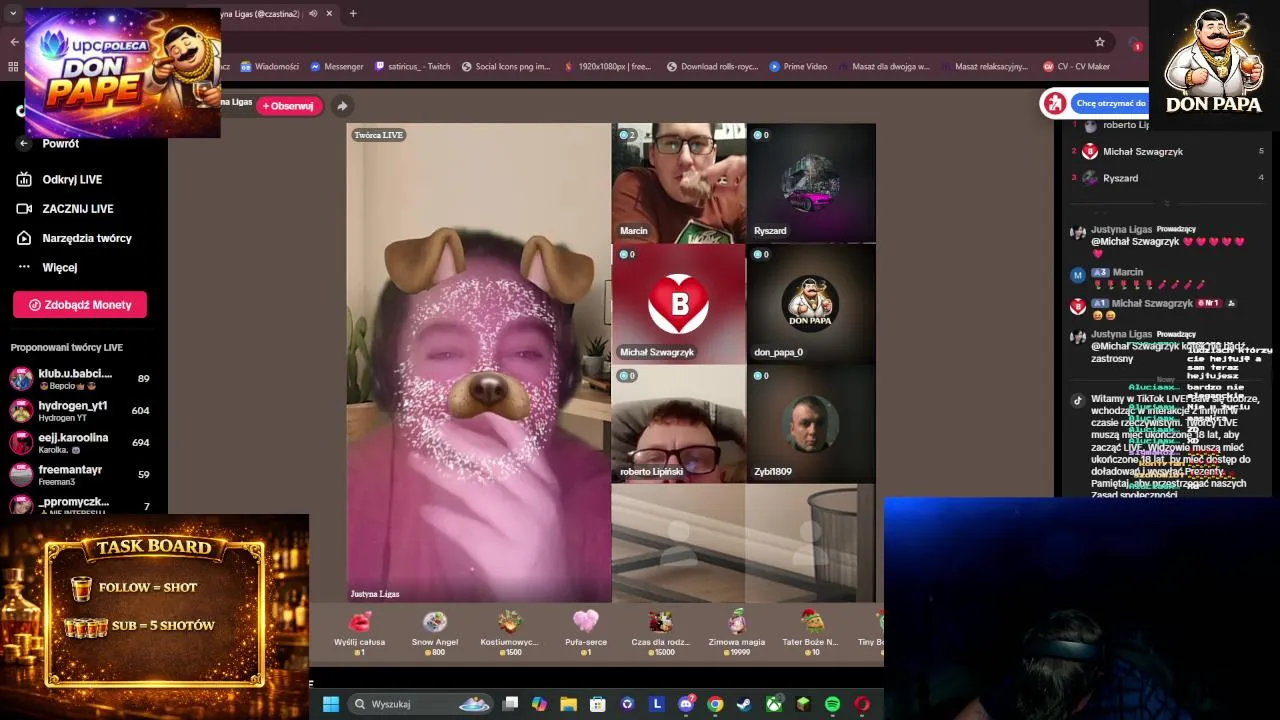Open the CV - CV Maker bookmark

pyautogui.click(x=1076, y=67)
